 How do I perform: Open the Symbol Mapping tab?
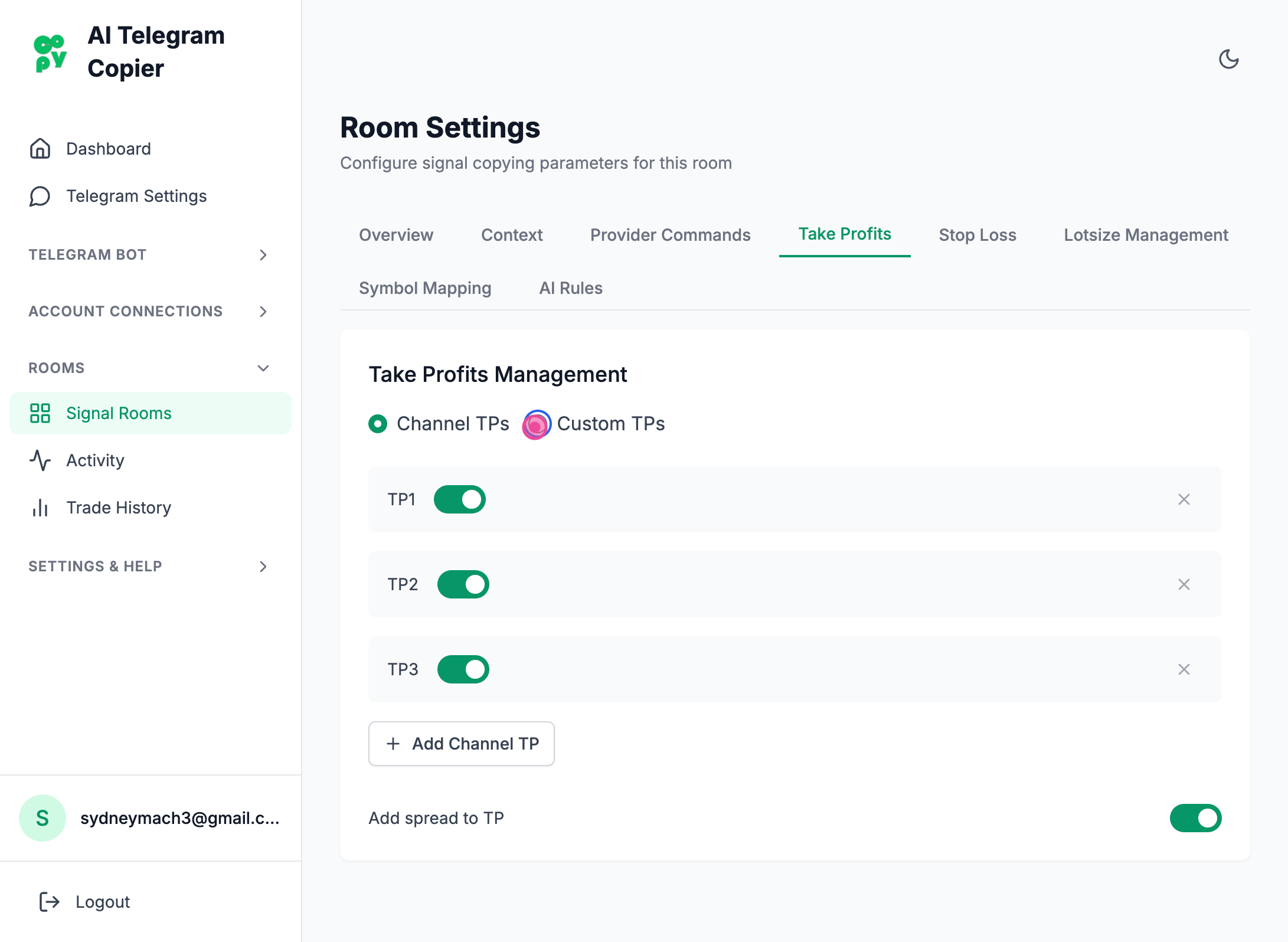coord(425,288)
